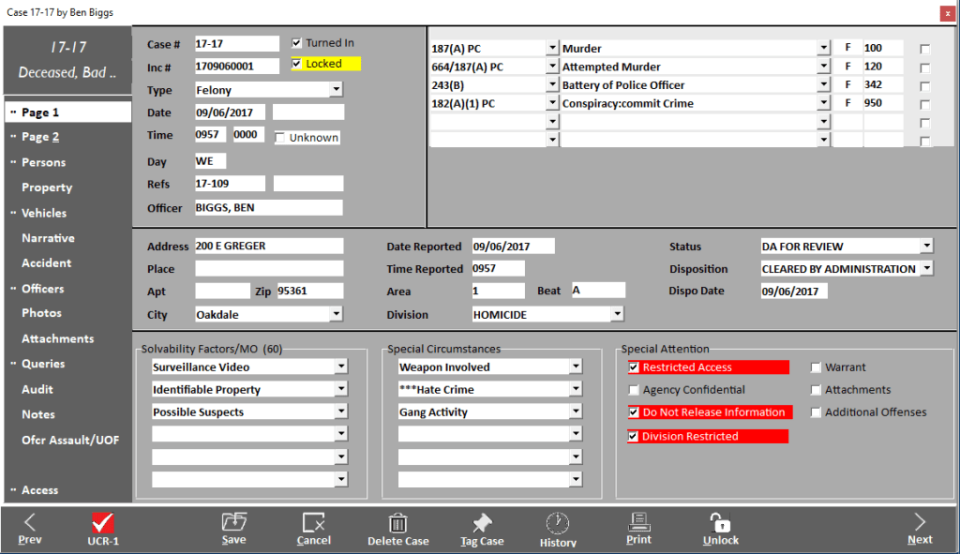Screen dimensions: 960x554
Task: Open the Persons section
Action: (x=43, y=162)
